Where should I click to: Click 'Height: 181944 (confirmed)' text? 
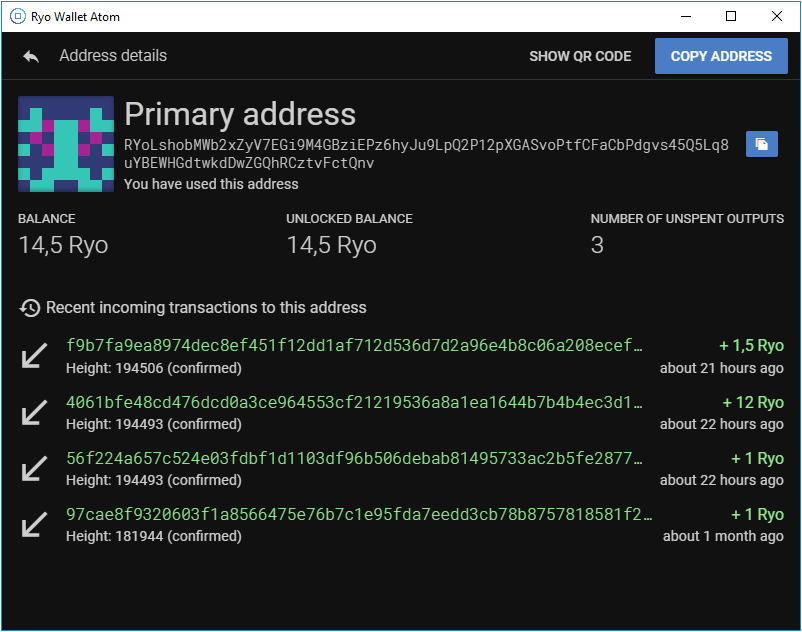[x=153, y=536]
